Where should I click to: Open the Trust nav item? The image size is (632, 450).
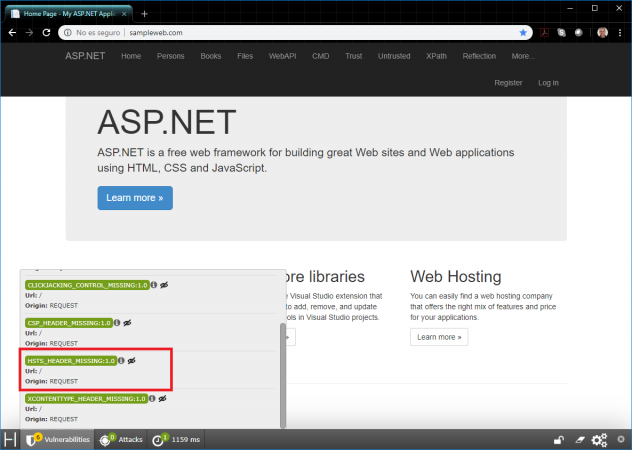[x=353, y=56]
